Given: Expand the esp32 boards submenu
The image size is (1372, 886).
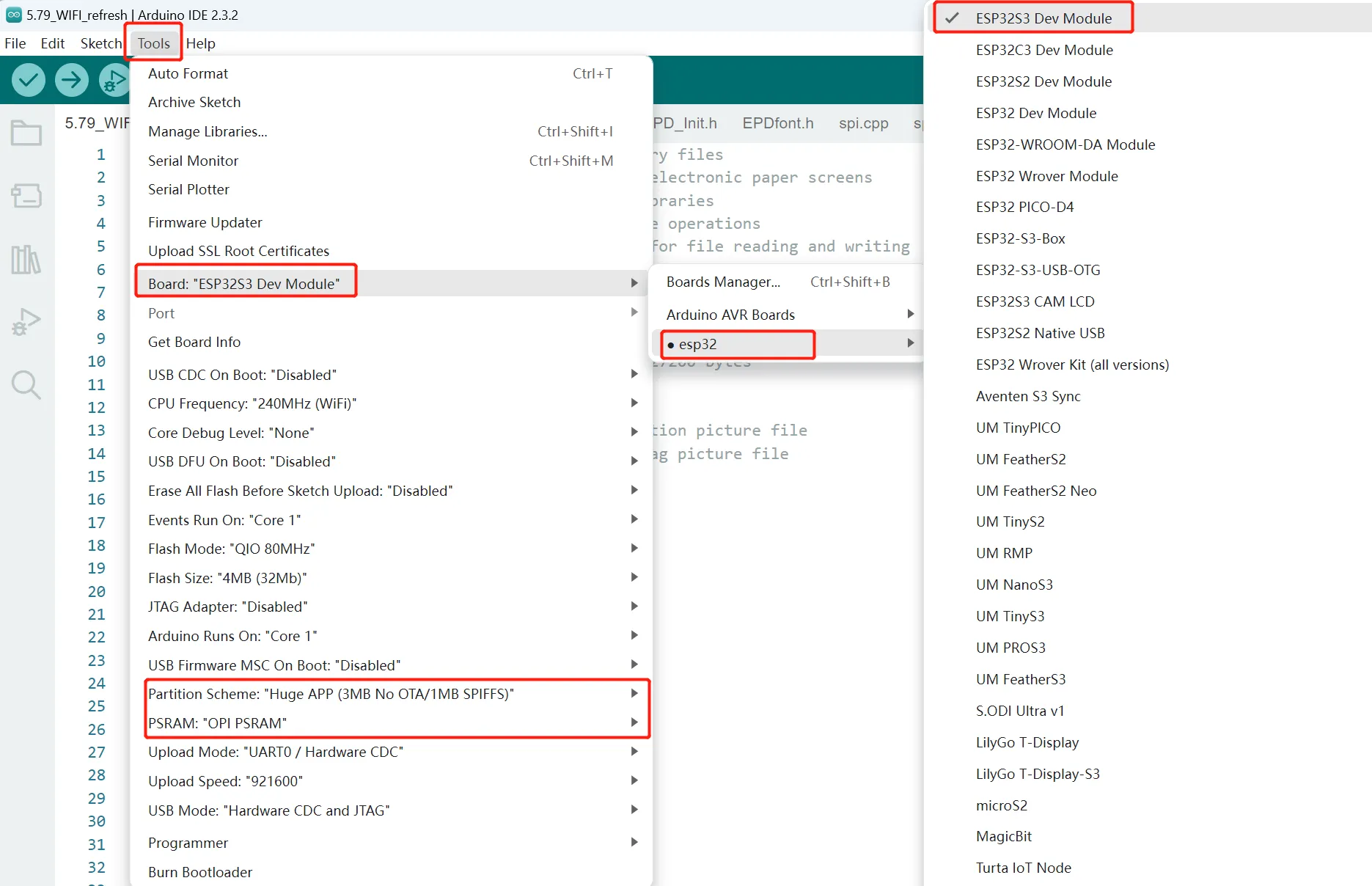Looking at the screenshot, I should pyautogui.click(x=787, y=344).
